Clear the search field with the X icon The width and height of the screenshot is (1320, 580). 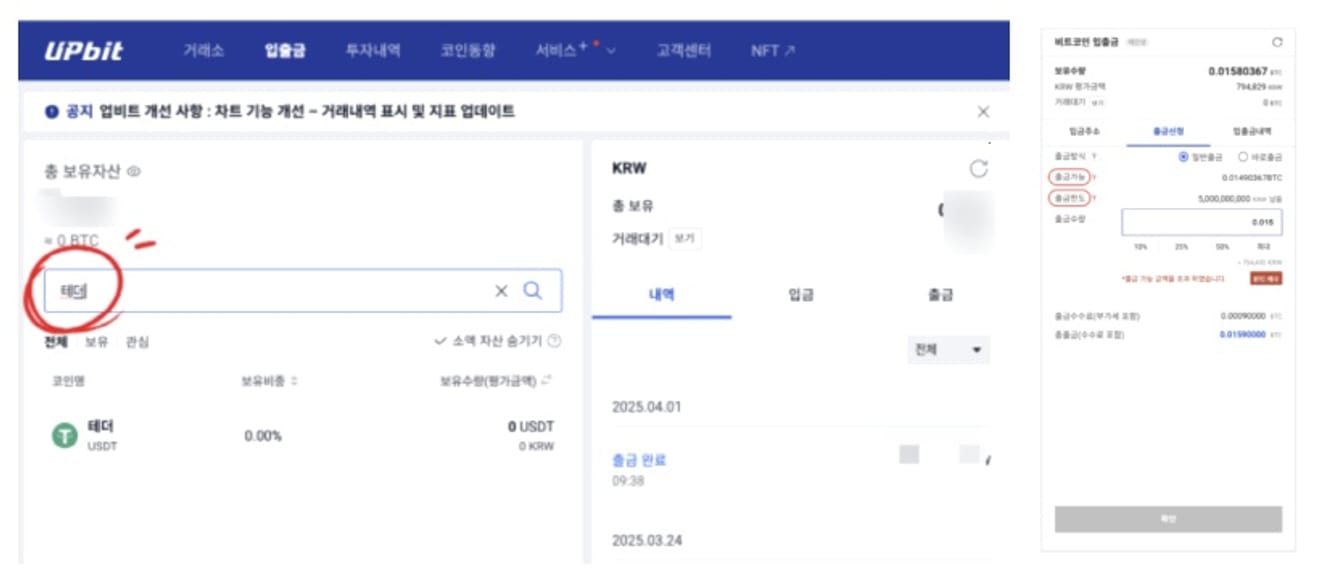pos(501,291)
